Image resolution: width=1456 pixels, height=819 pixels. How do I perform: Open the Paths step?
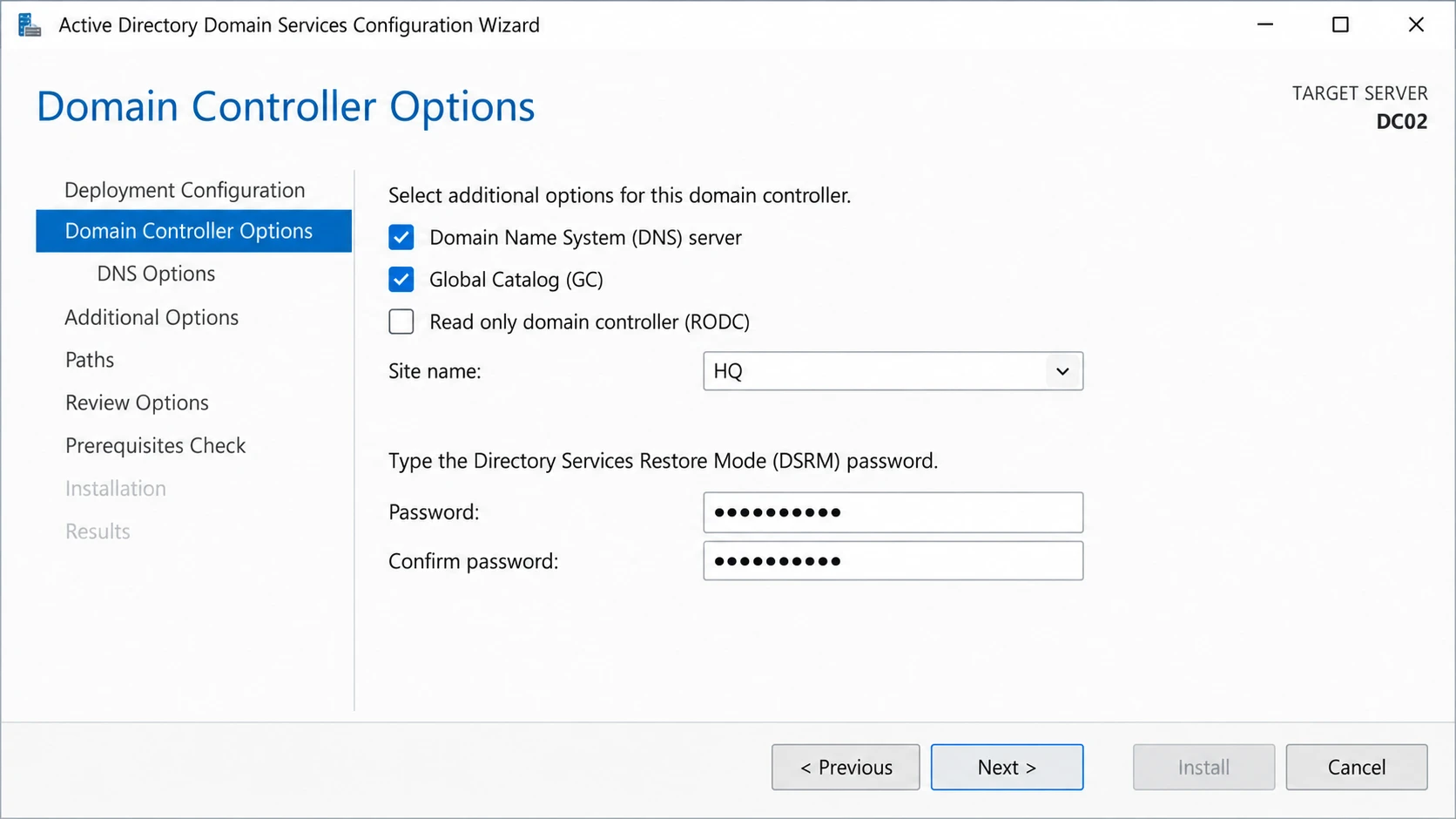pos(90,360)
